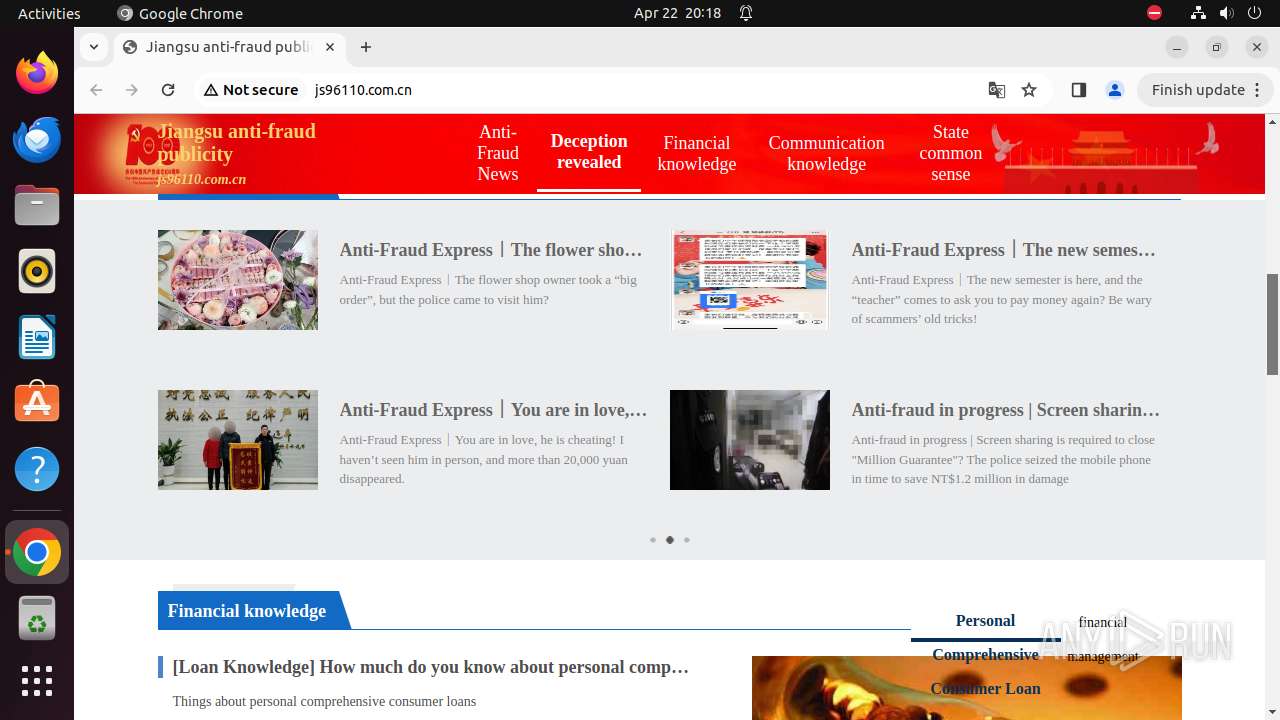Click Finish update button
This screenshot has height=720, width=1280.
click(x=1206, y=90)
